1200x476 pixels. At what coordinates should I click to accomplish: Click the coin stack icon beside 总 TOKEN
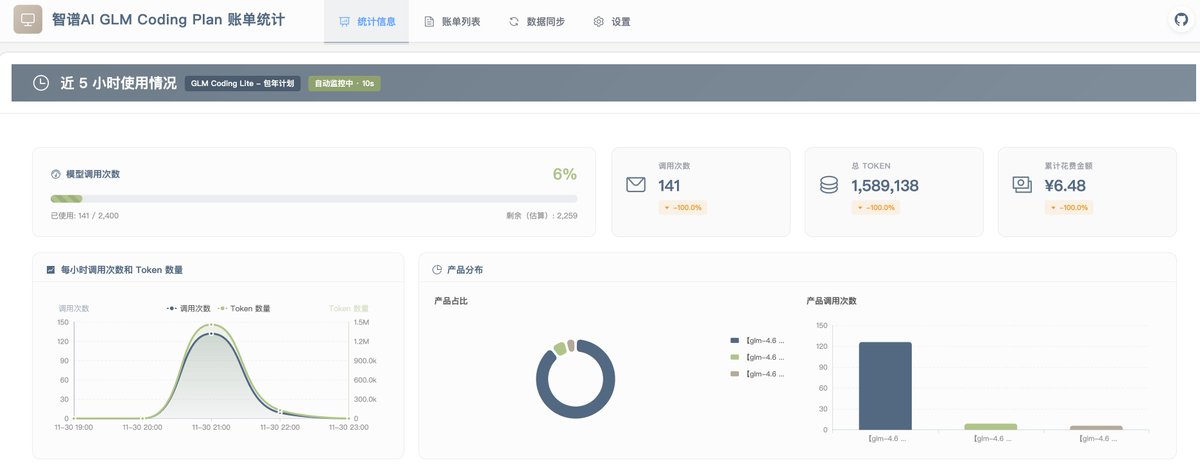828,185
